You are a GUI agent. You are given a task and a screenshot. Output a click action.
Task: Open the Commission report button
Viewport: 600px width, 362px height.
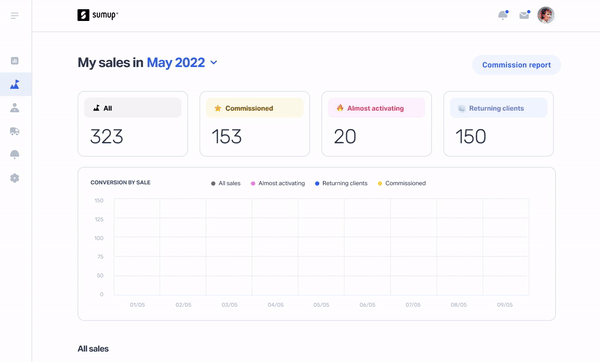[516, 65]
